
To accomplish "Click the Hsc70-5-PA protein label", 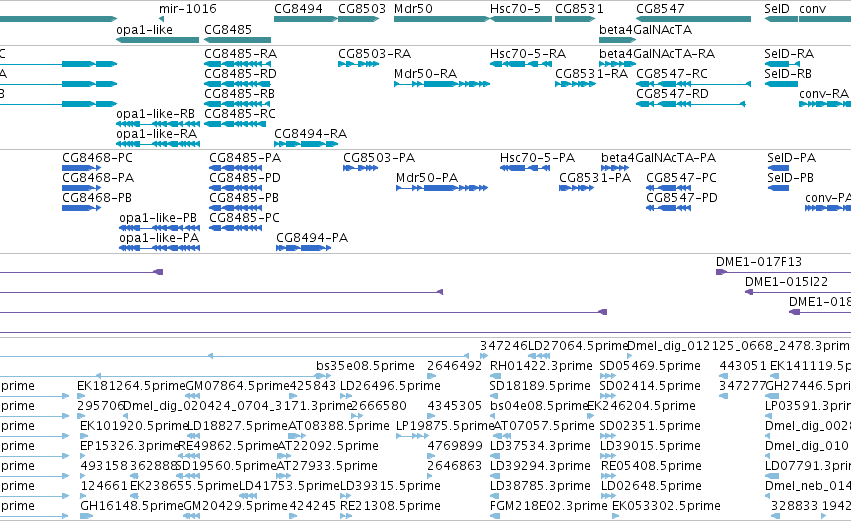I will click(537, 158).
